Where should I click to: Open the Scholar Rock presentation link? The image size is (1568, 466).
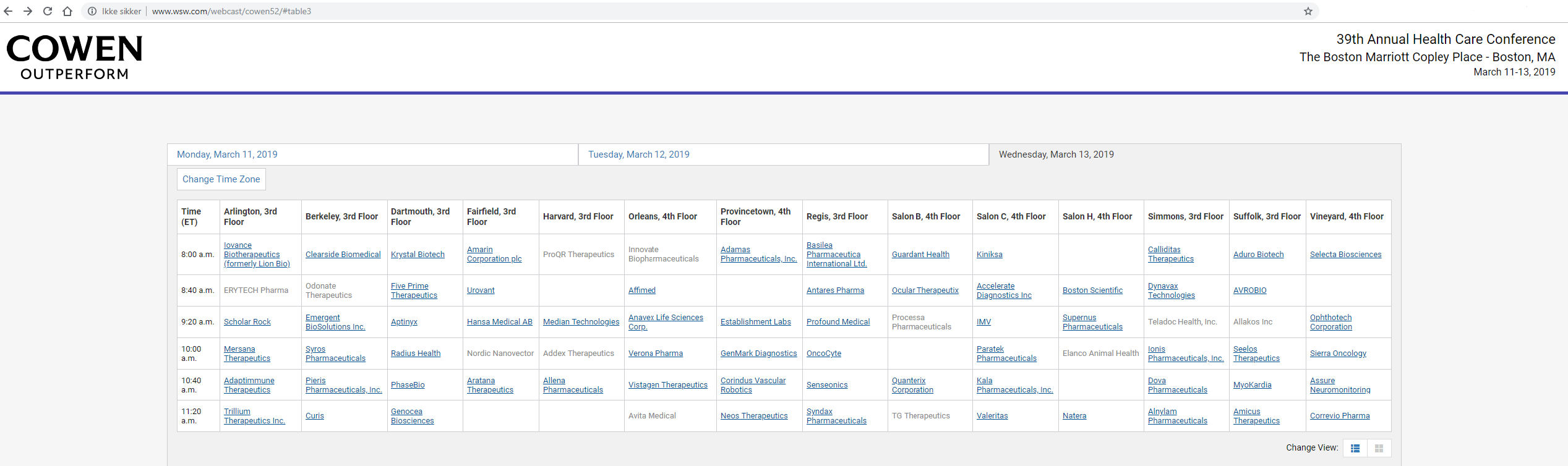pyautogui.click(x=247, y=322)
